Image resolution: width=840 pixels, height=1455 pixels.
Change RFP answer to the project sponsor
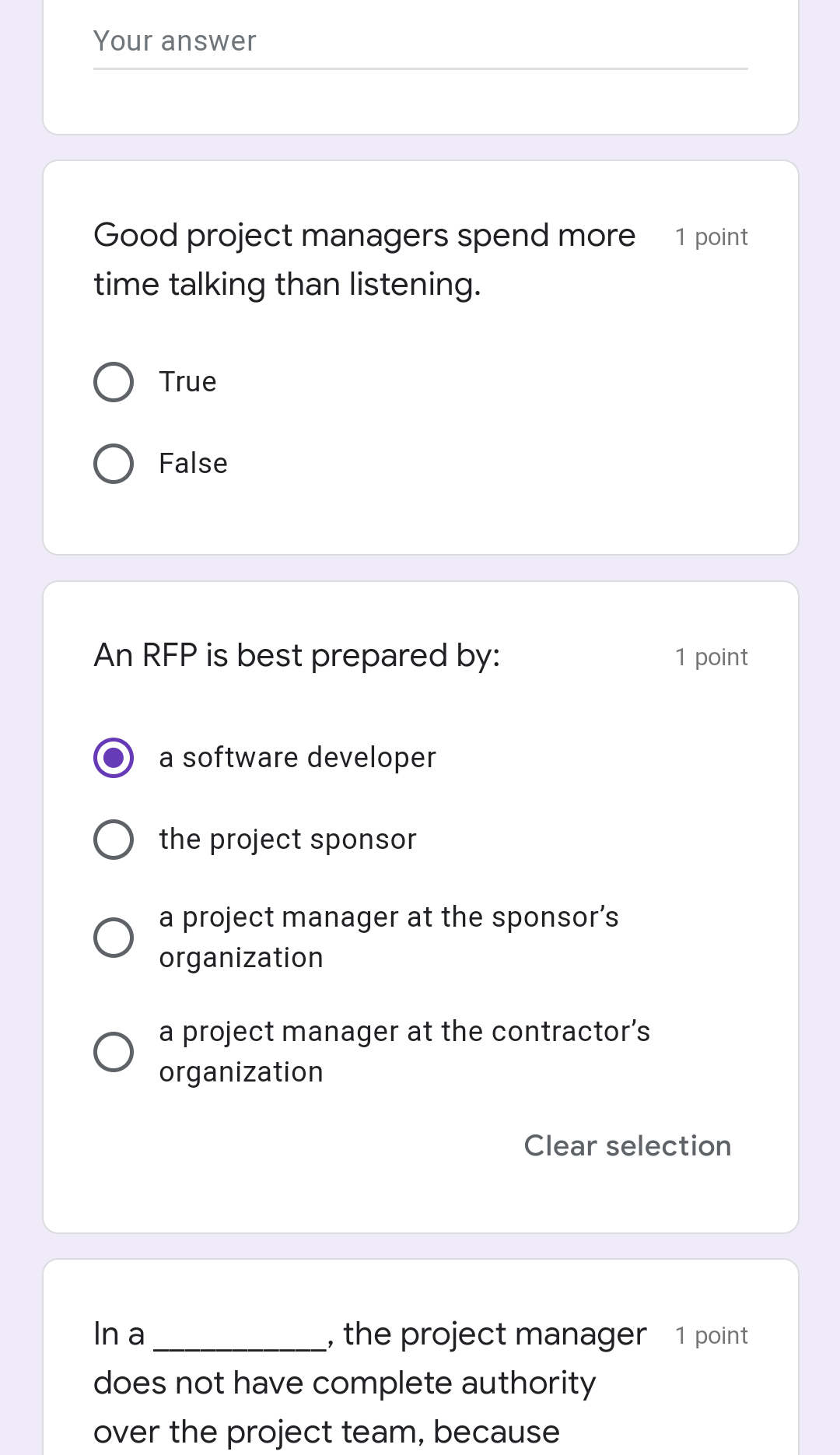point(114,839)
